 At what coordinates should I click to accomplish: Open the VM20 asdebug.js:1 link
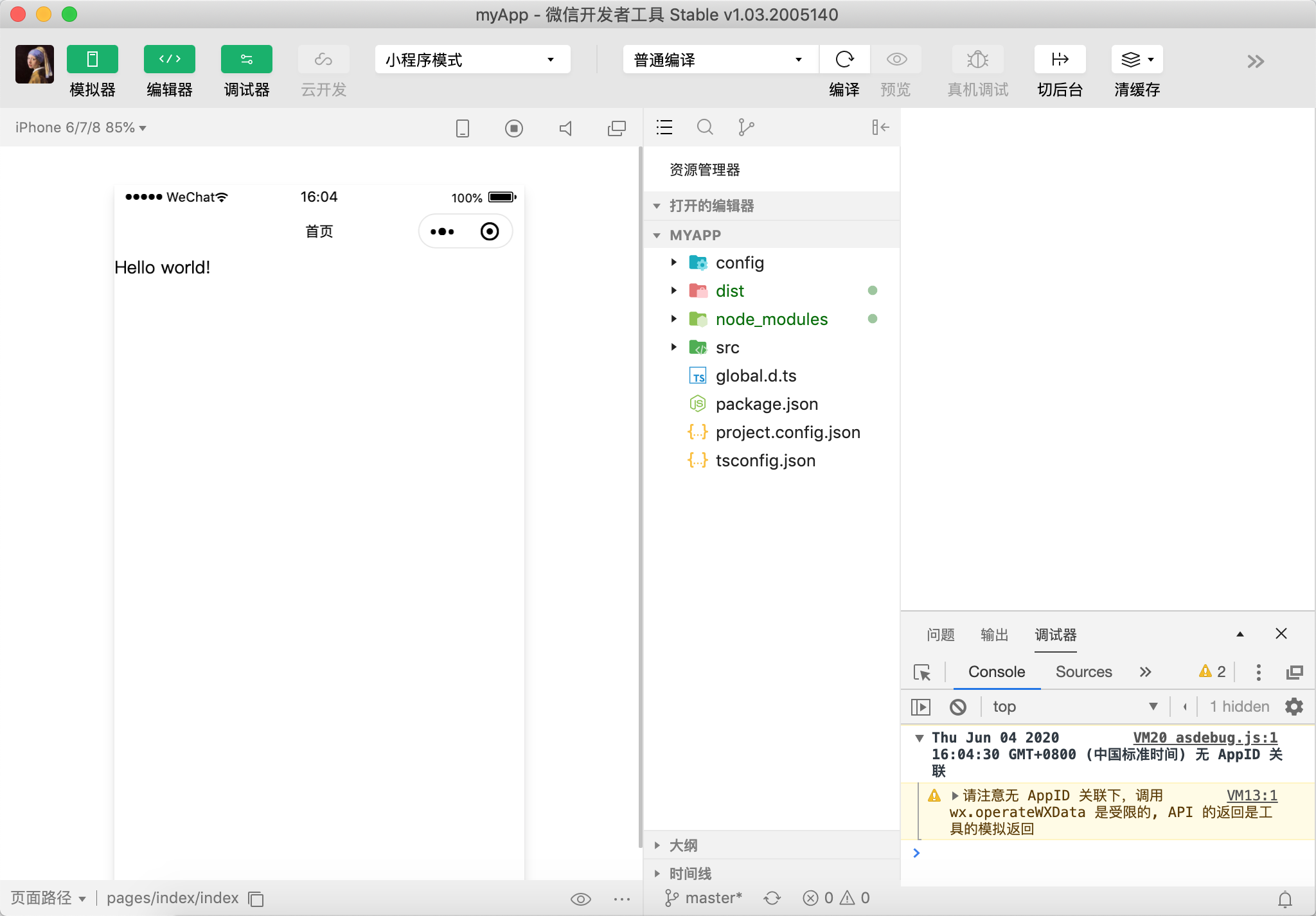1205,737
